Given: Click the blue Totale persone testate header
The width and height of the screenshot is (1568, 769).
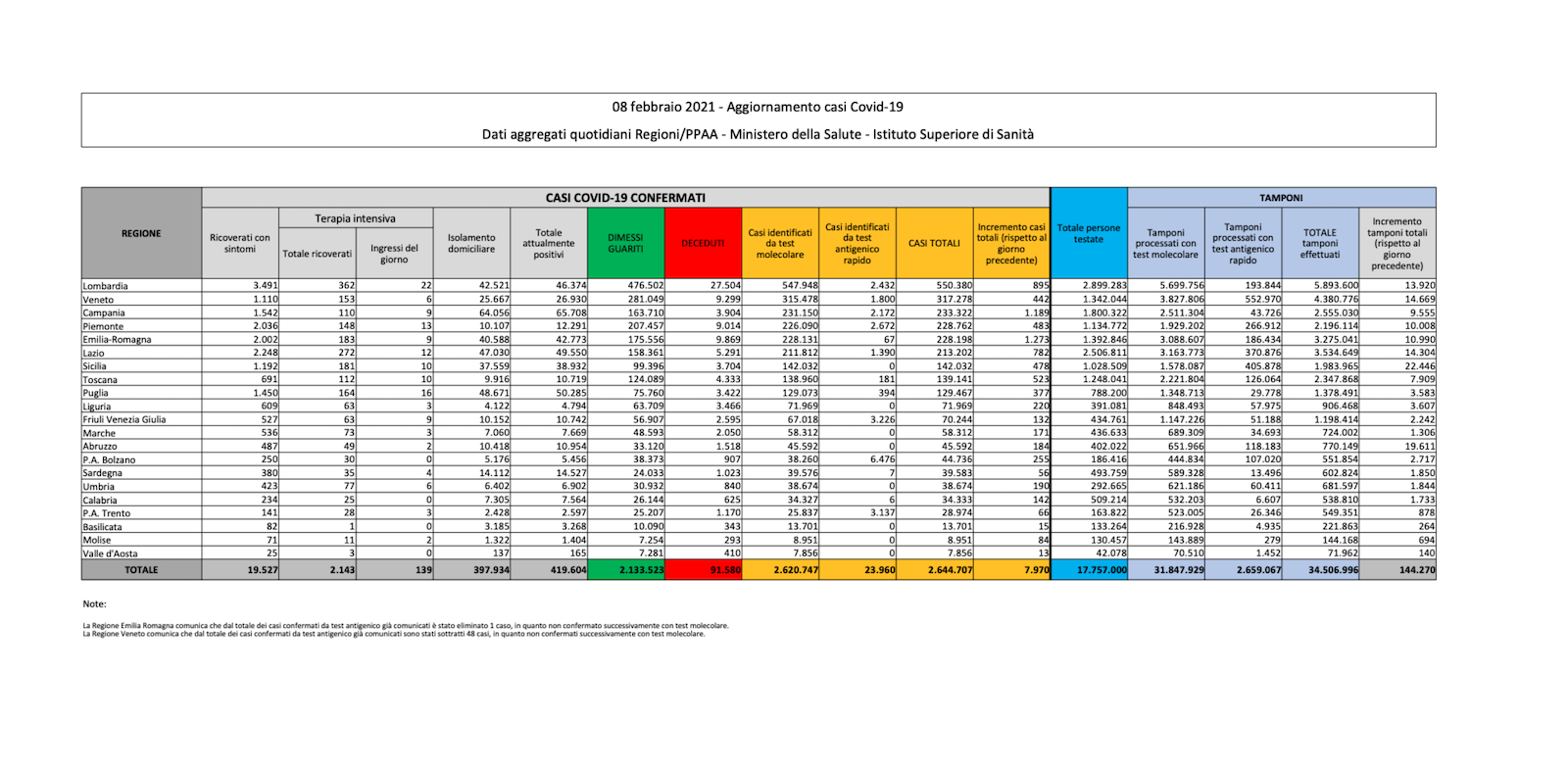Looking at the screenshot, I should [1088, 234].
